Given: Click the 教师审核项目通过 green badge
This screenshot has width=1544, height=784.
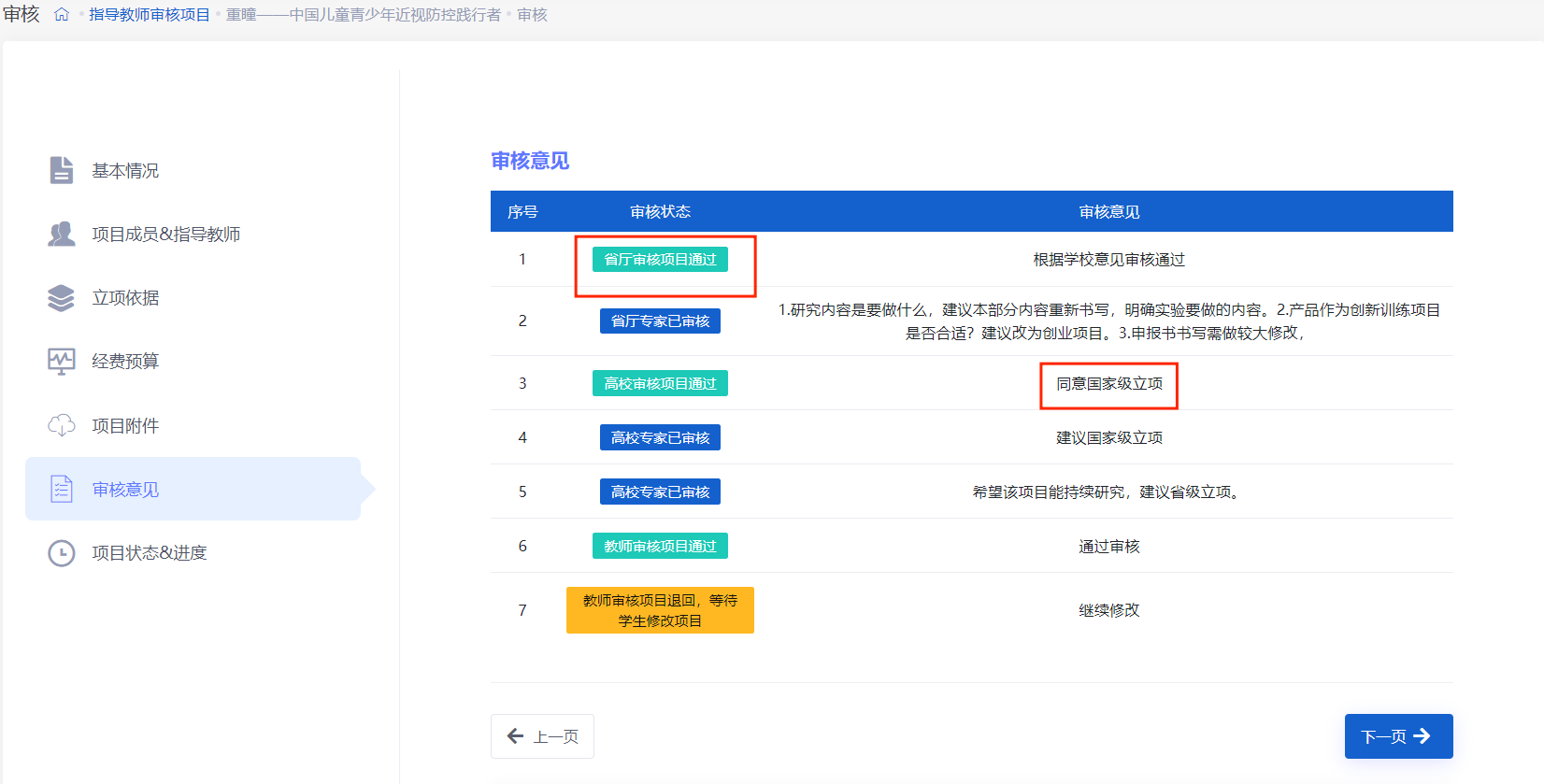Looking at the screenshot, I should click(x=660, y=547).
